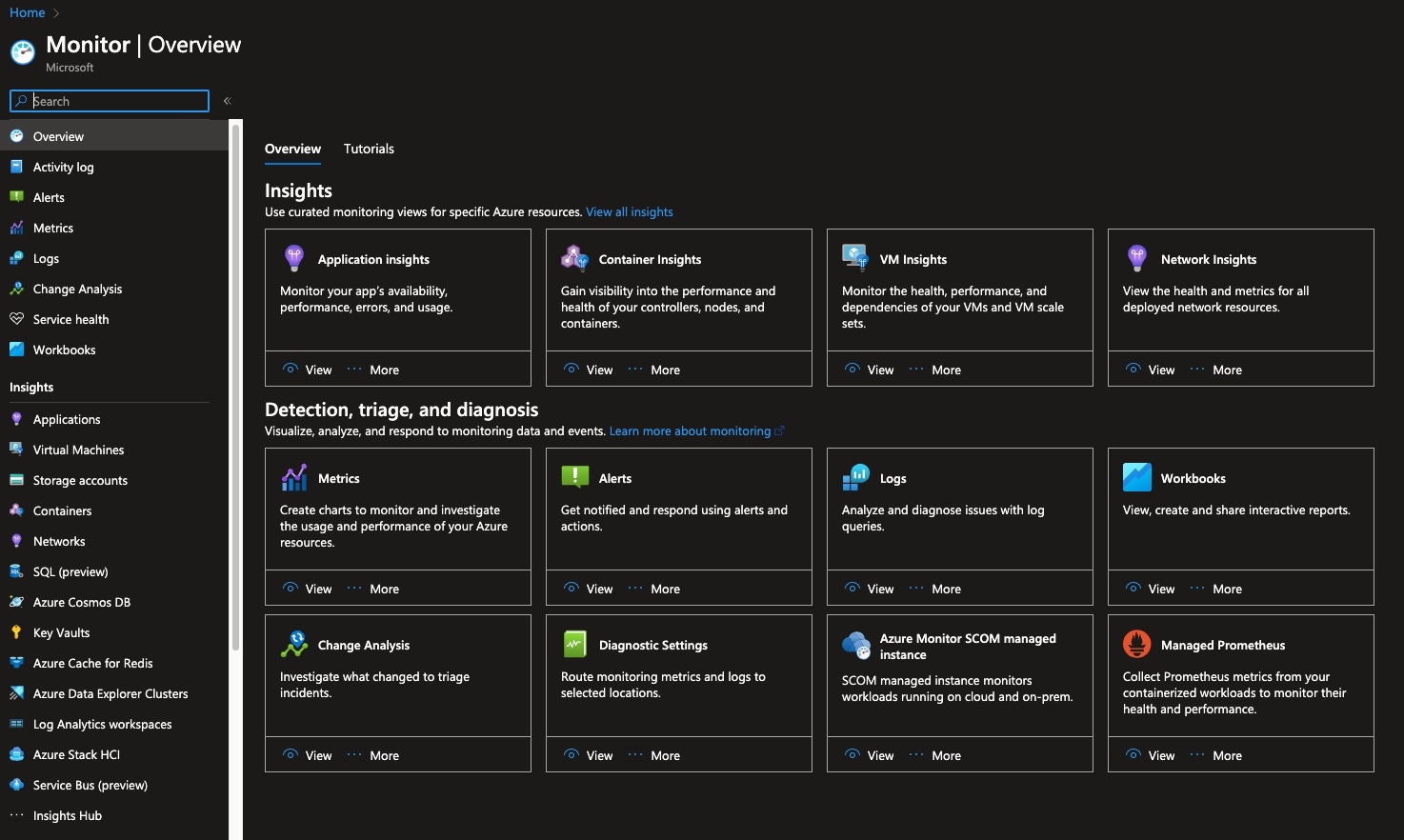Click the Network Insights card icon
The height and width of the screenshot is (840, 1404).
point(1136,258)
